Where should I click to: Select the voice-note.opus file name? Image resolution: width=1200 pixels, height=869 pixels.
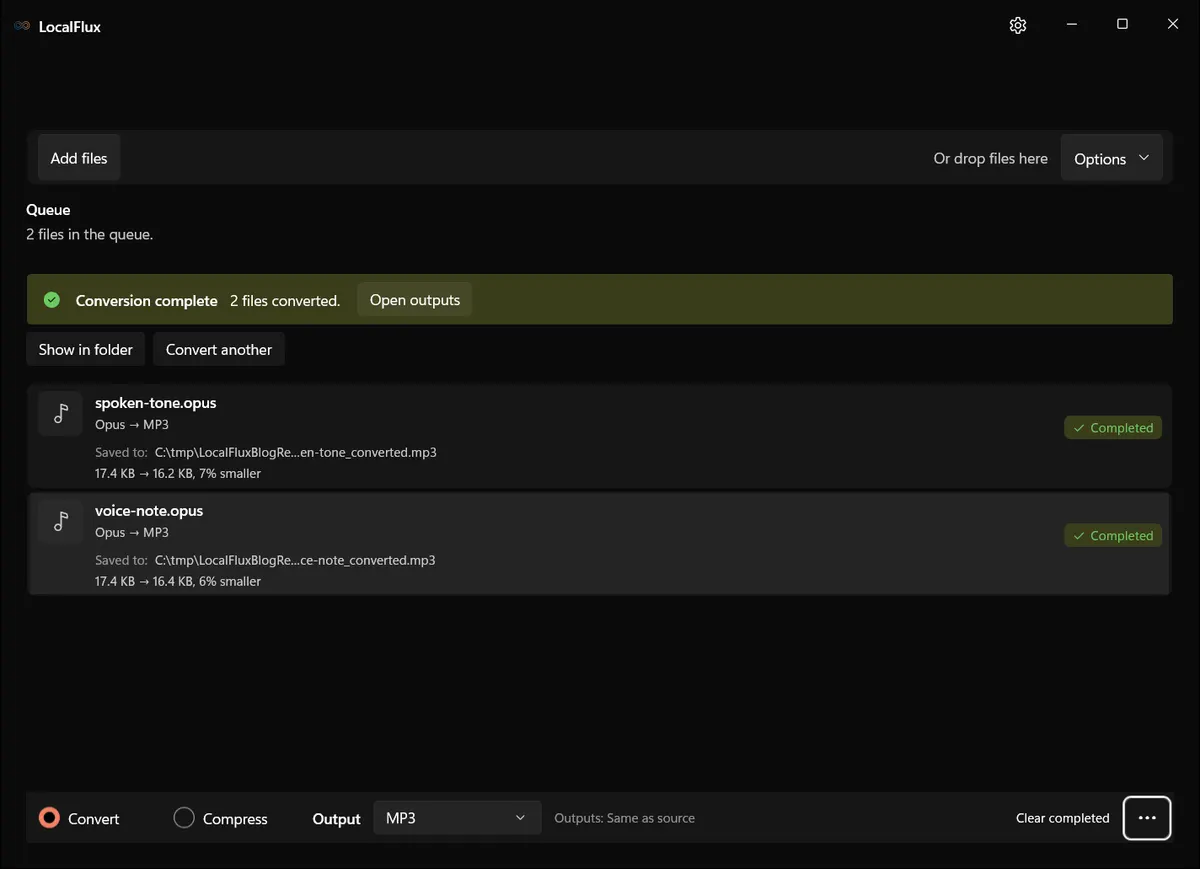click(149, 511)
